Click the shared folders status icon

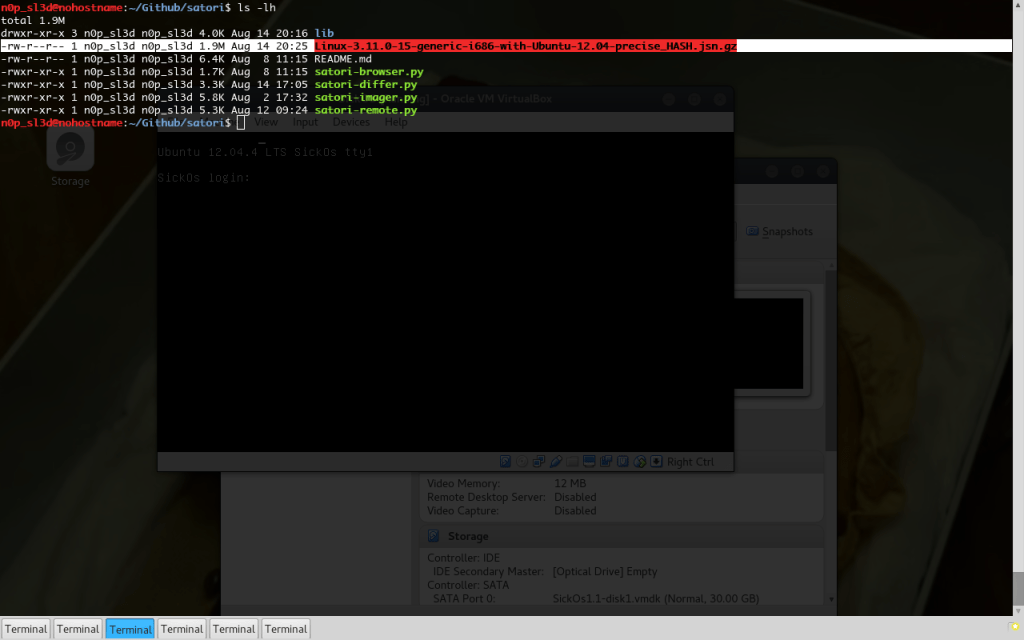[573, 461]
